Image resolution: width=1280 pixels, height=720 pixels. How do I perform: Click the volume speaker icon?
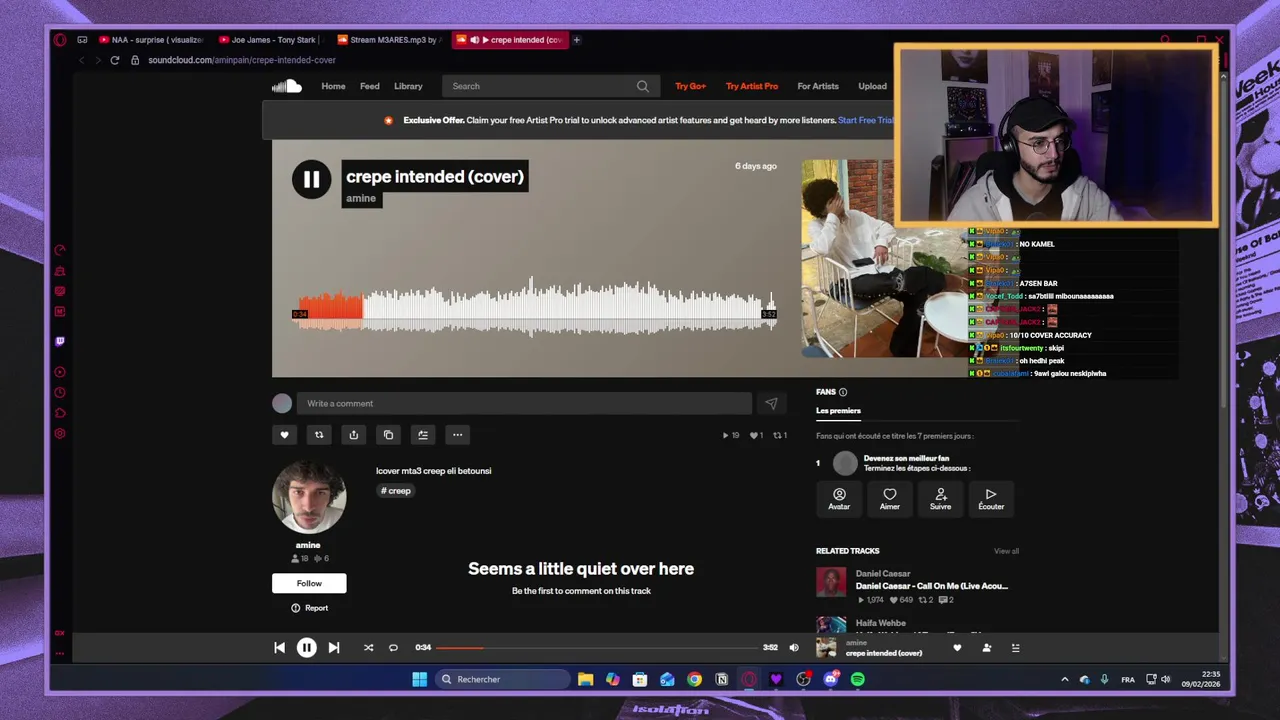tap(794, 648)
